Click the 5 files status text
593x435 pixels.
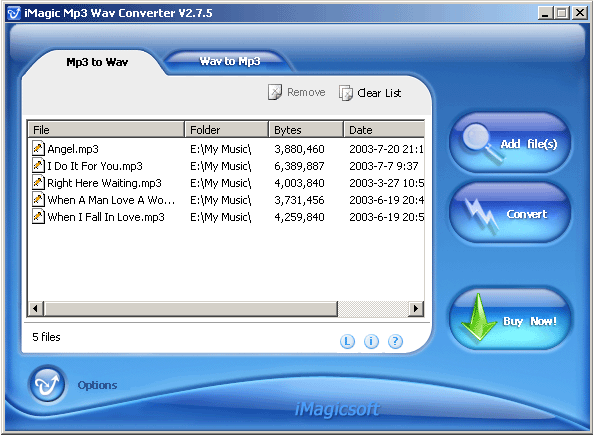[x=46, y=337]
